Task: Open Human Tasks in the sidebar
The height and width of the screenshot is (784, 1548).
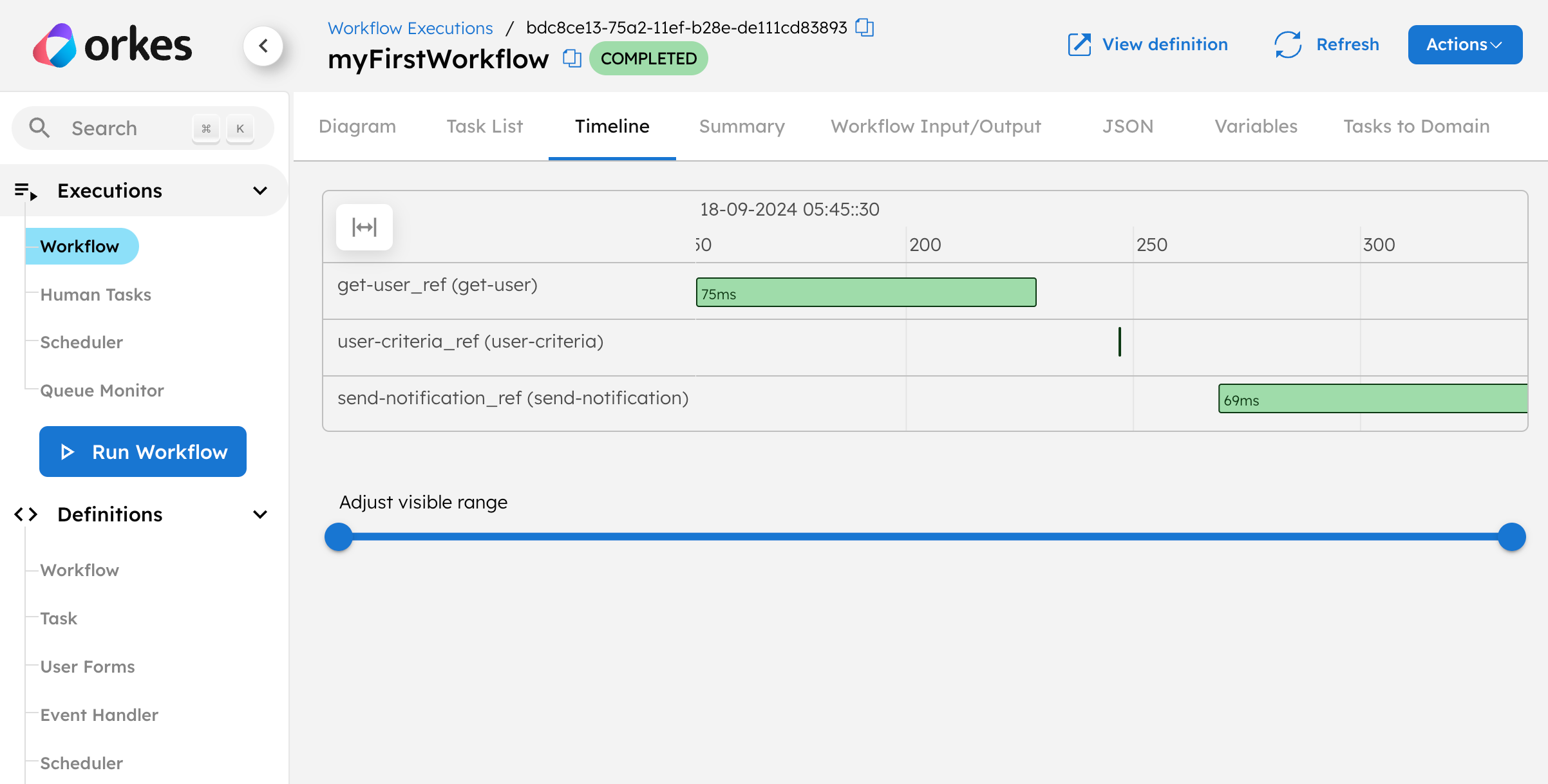Action: tap(95, 294)
